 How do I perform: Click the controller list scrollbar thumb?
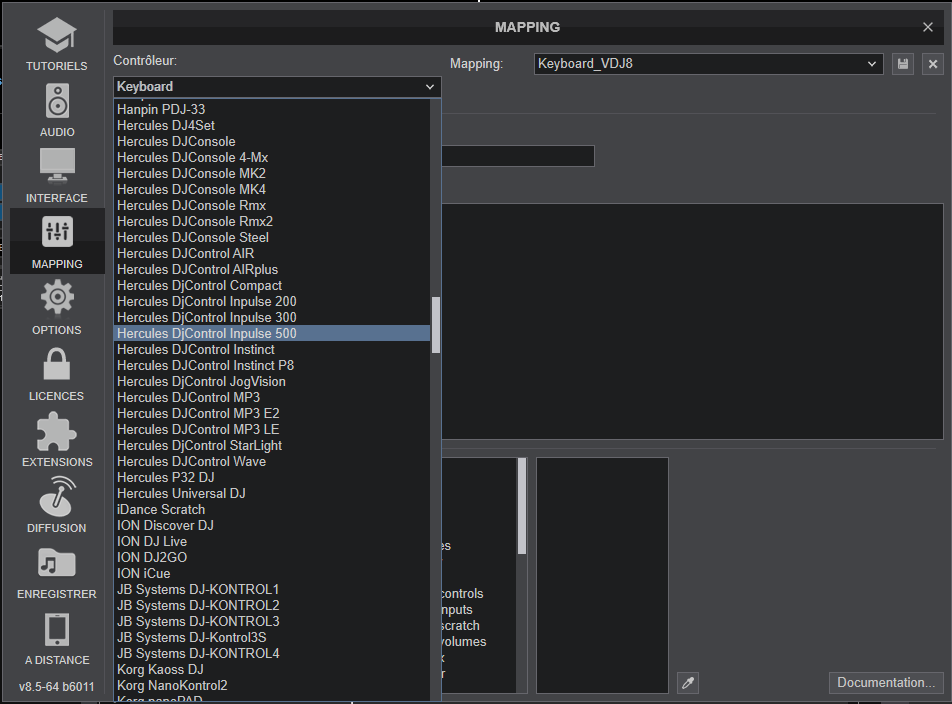tap(435, 325)
